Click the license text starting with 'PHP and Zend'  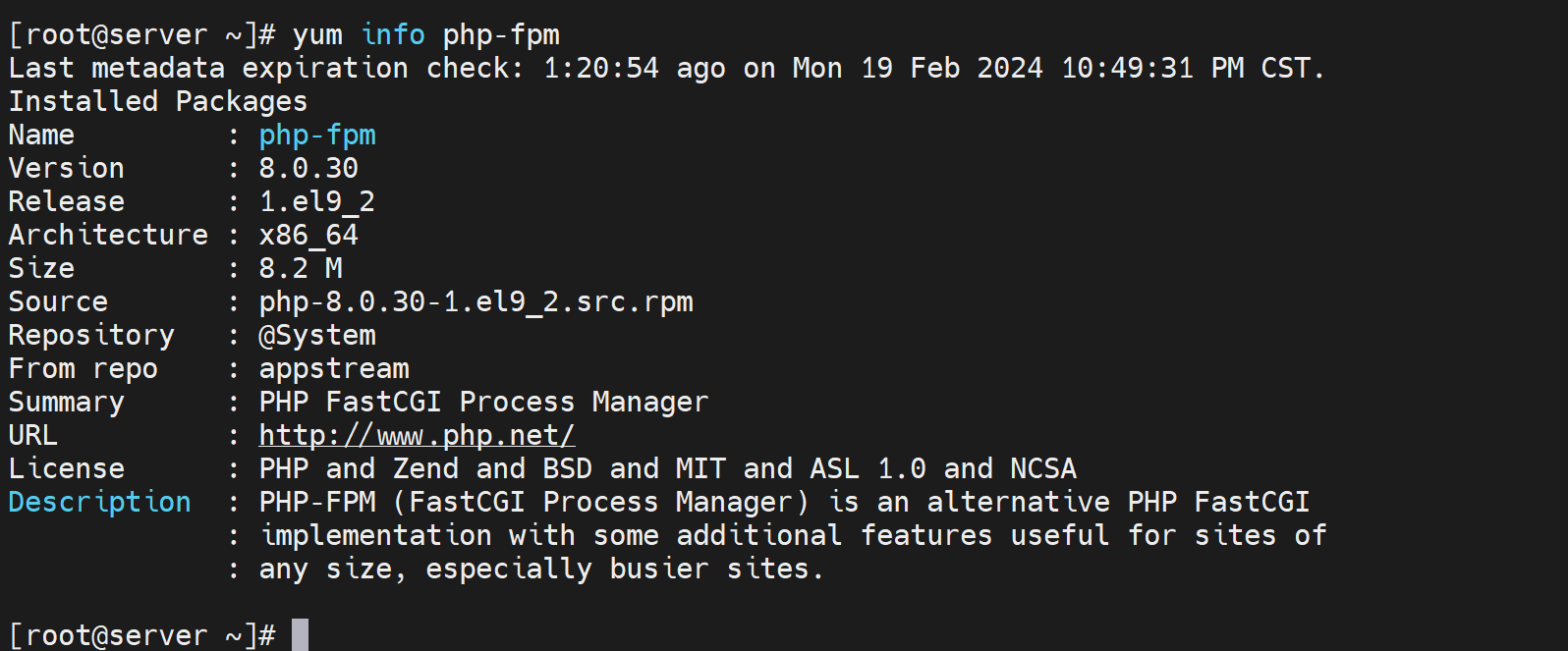(x=667, y=469)
